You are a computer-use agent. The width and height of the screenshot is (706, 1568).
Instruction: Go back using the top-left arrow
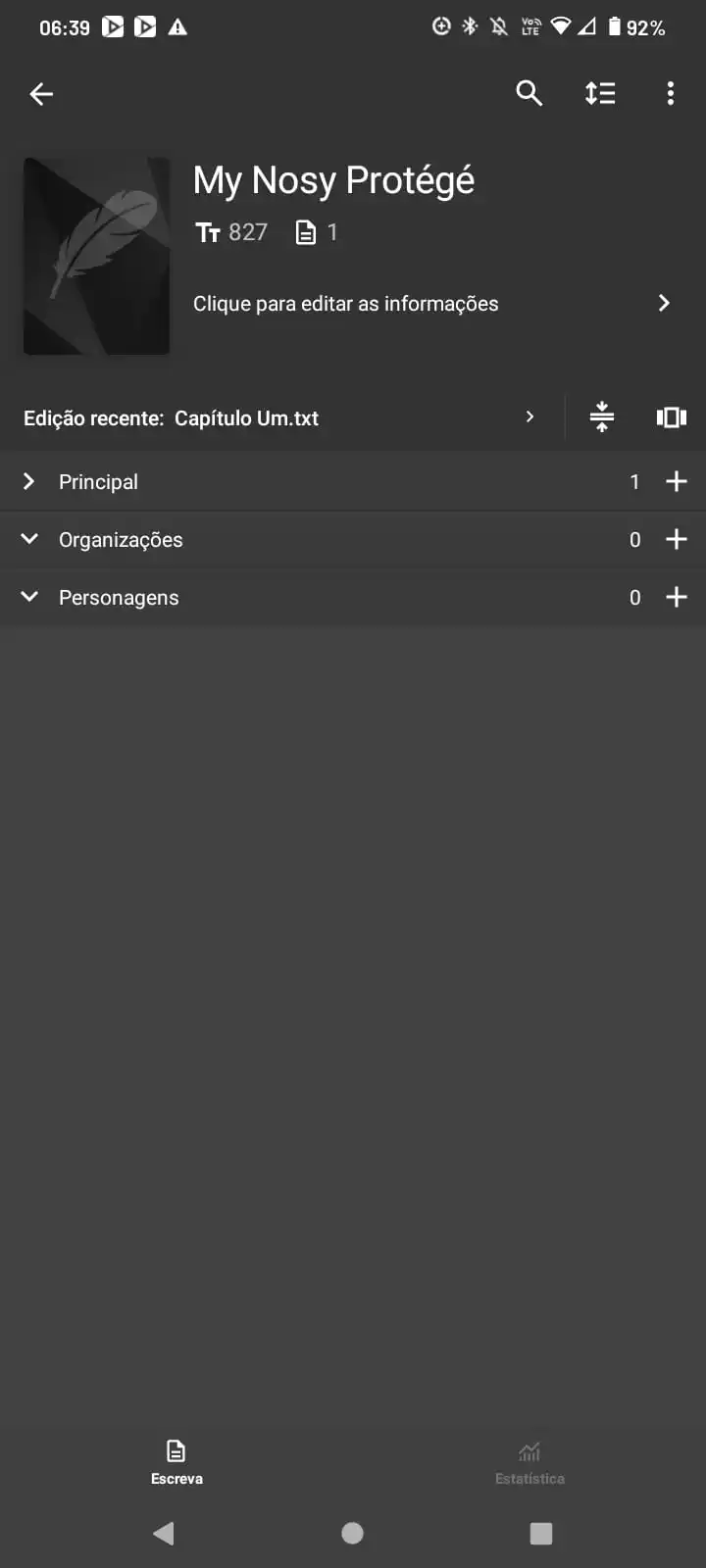click(41, 94)
